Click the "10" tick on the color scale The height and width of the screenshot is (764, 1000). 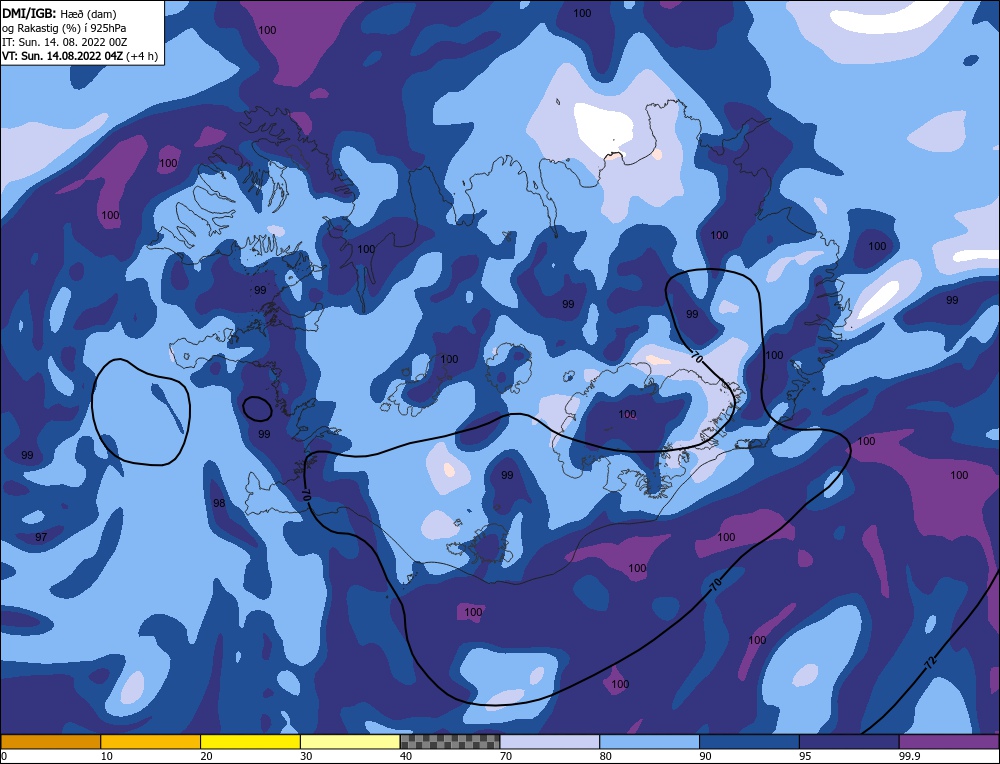(x=107, y=756)
